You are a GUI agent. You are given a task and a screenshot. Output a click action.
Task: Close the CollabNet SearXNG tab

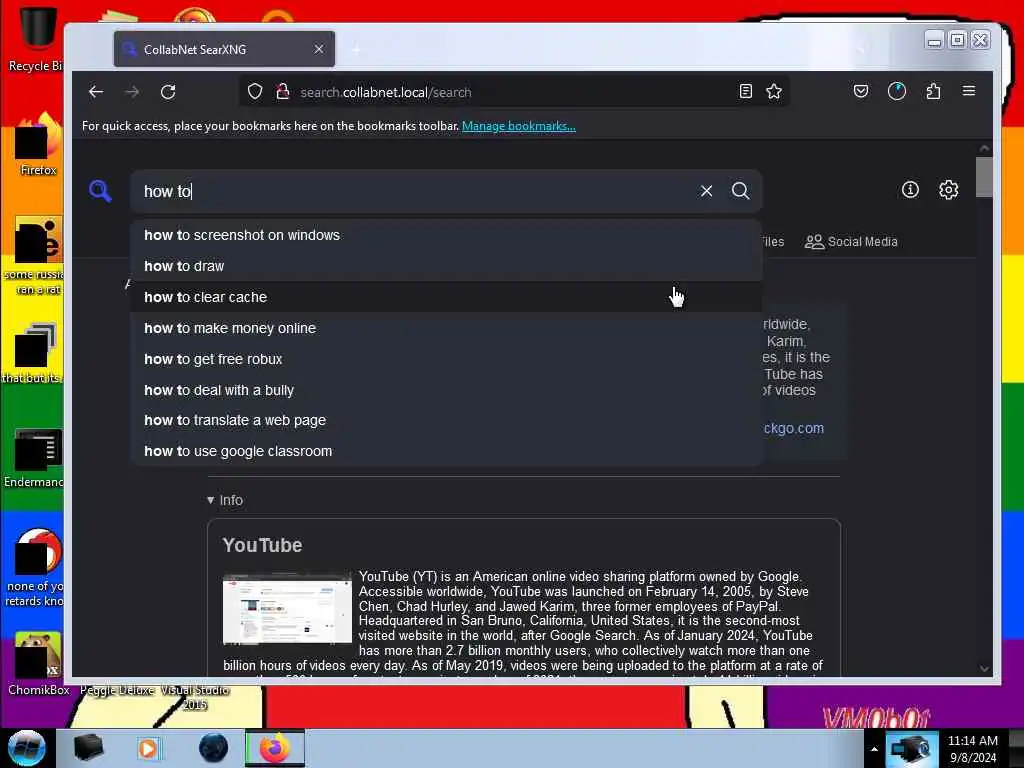(319, 49)
